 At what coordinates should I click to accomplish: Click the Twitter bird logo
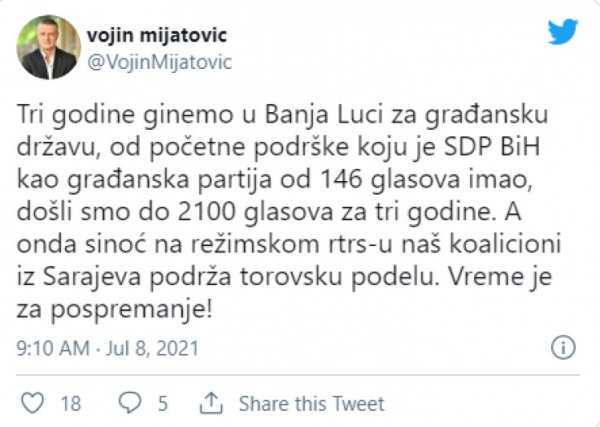pos(563,33)
